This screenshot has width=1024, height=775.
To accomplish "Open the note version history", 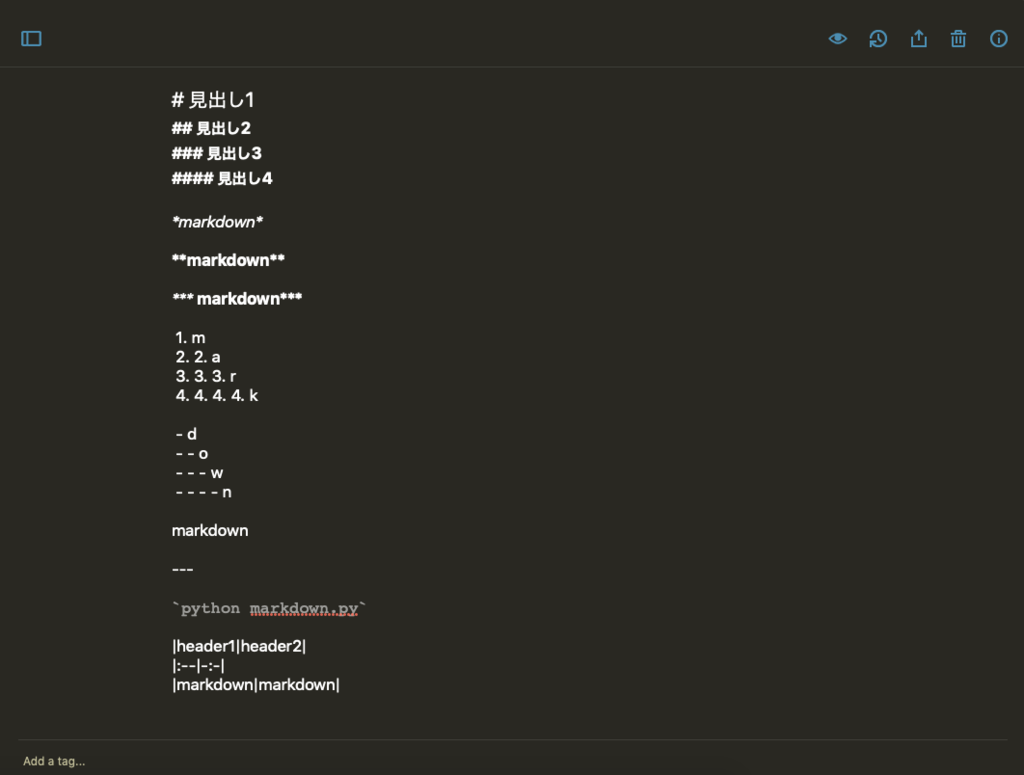I will 877,38.
